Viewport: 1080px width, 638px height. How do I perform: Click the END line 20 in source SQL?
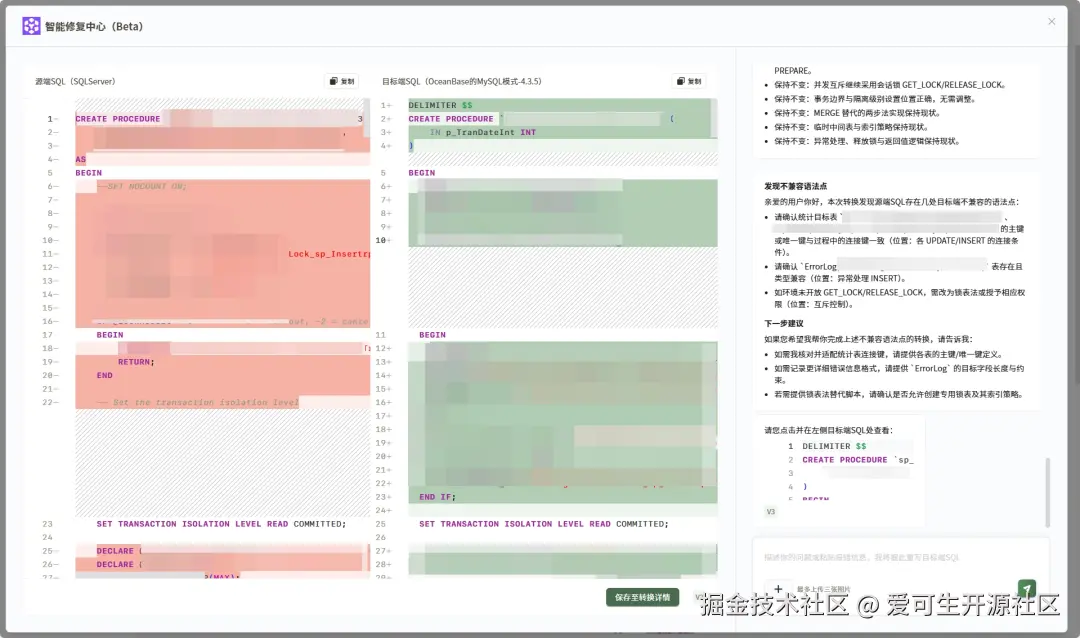[x=104, y=375]
